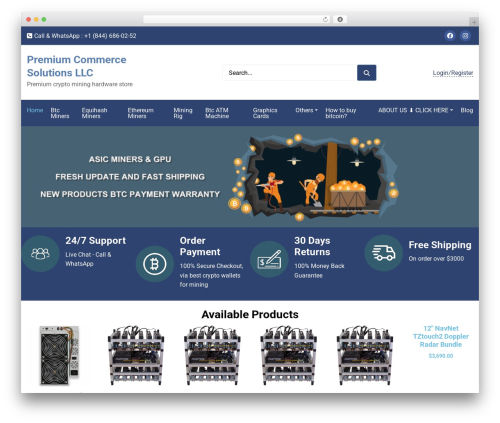The height and width of the screenshot is (423, 500).
Task: Click the miners cave banner illustration
Action: 313,177
